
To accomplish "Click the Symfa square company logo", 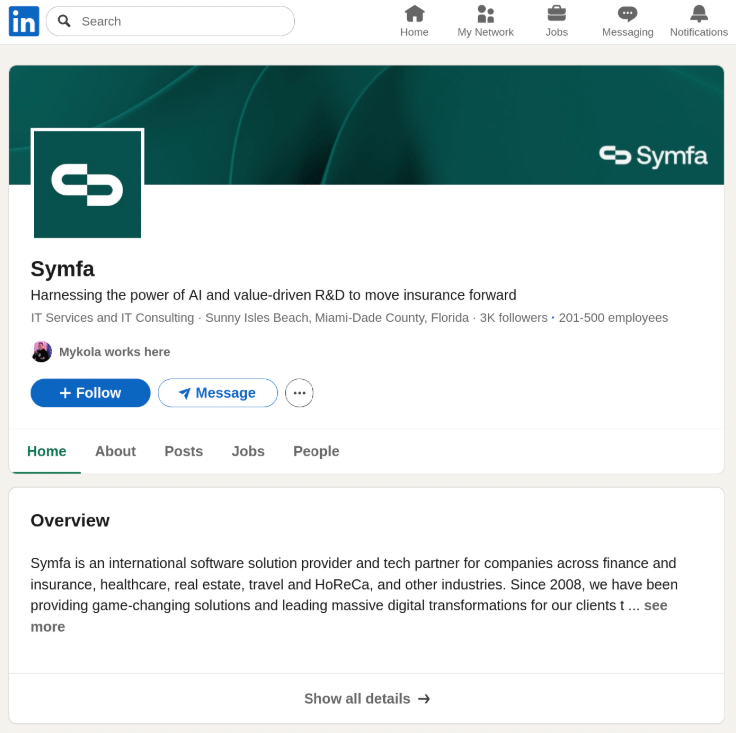I will pos(87,183).
